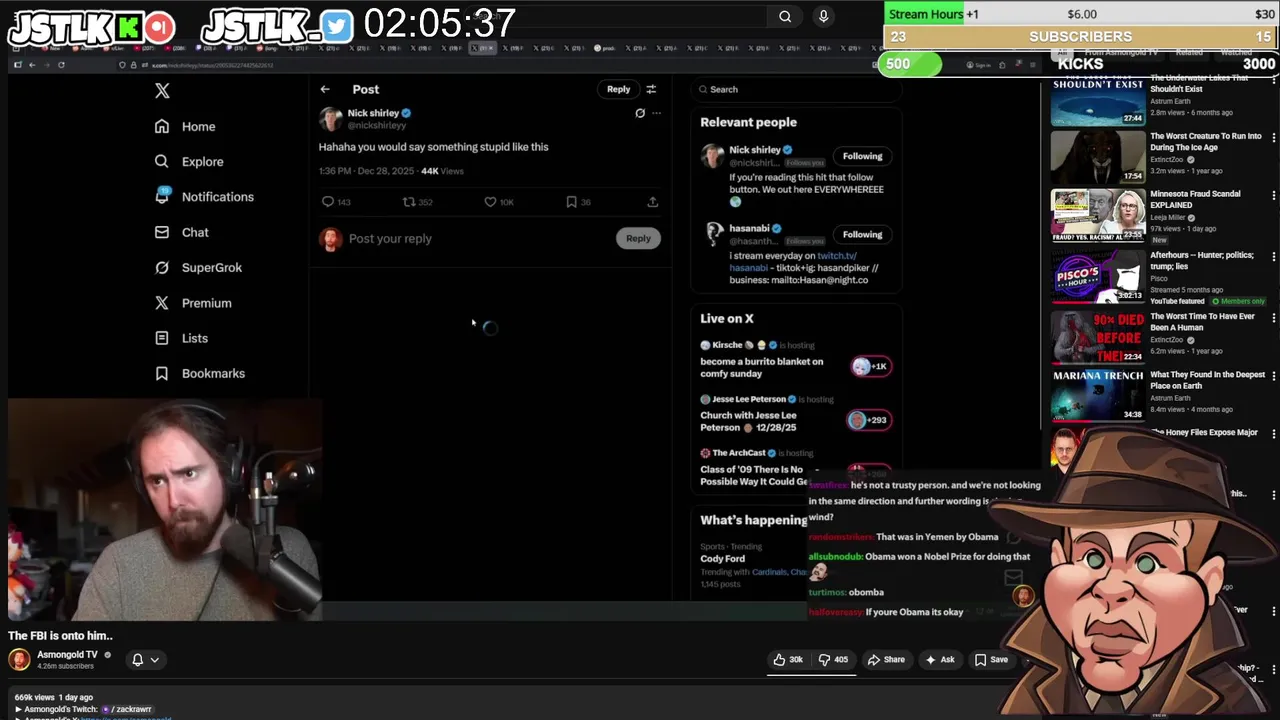This screenshot has width=1280, height=720.
Task: Open Bookmarks in the X sidebar
Action: pyautogui.click(x=199, y=373)
